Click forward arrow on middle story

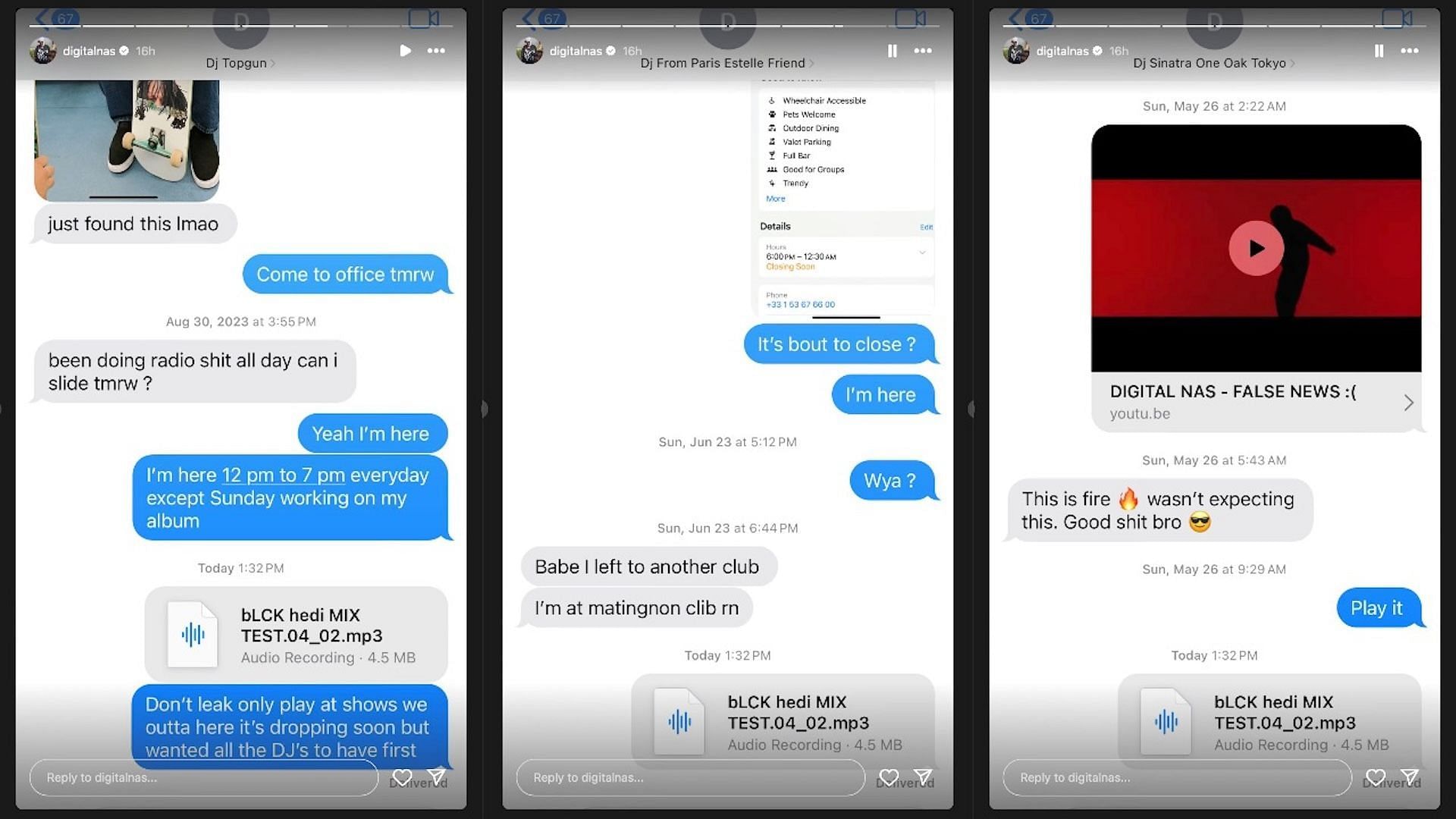pyautogui.click(x=966, y=409)
